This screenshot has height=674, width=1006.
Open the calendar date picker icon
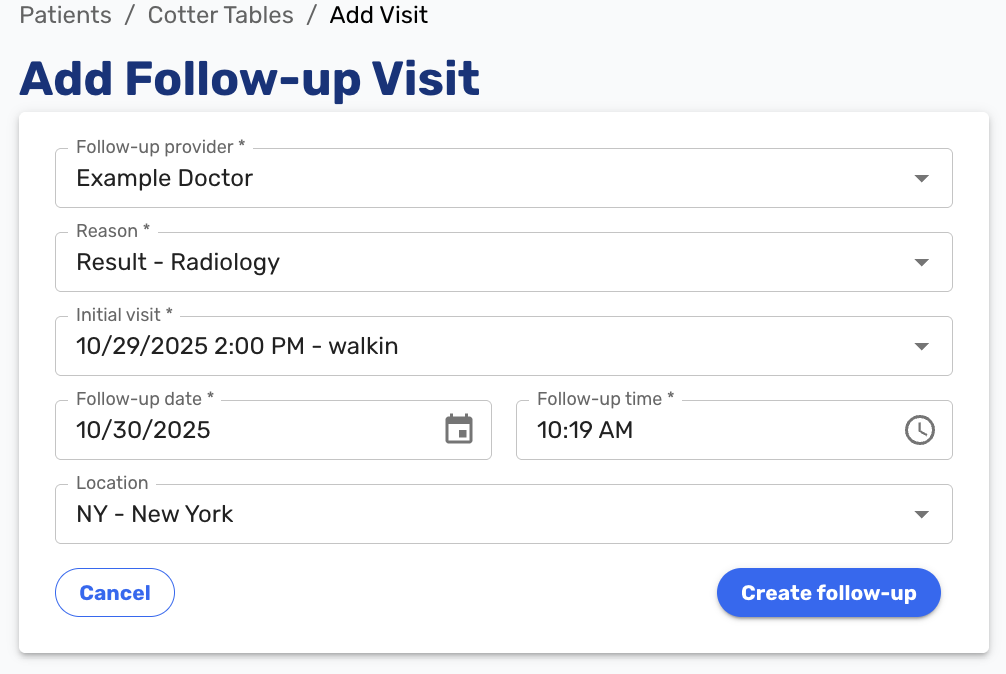[x=459, y=430]
